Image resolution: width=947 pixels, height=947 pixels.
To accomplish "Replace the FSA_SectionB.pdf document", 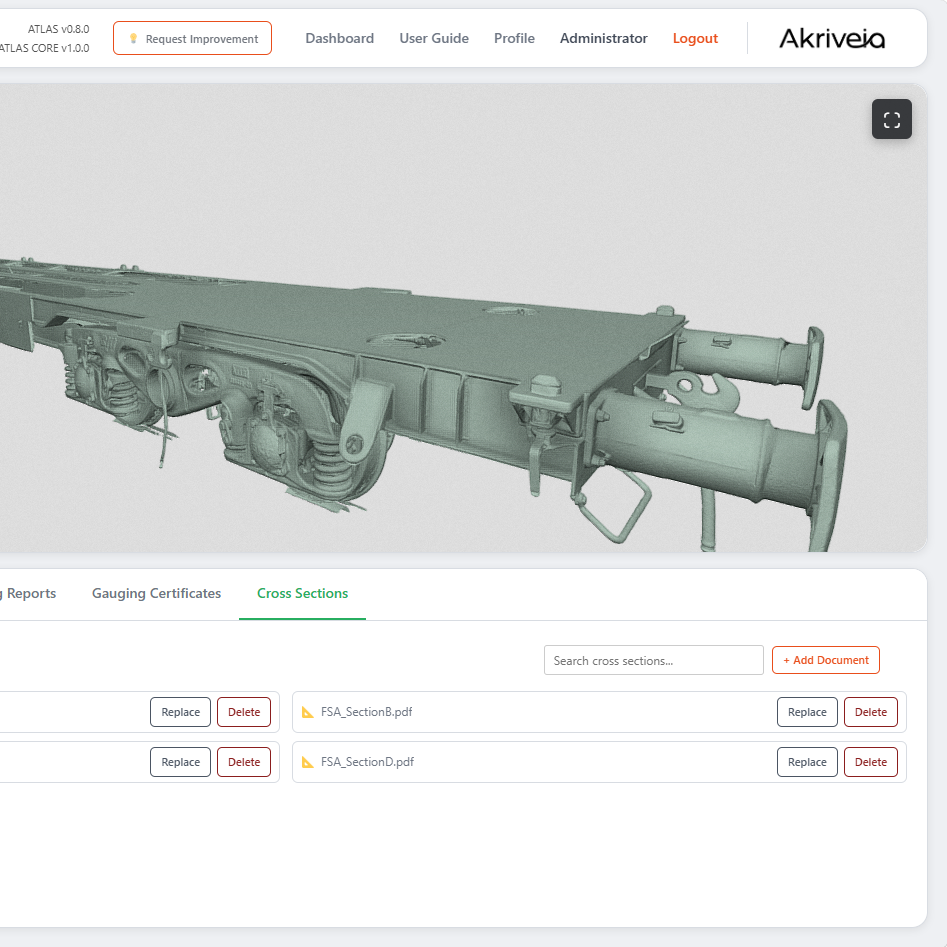I will point(807,712).
